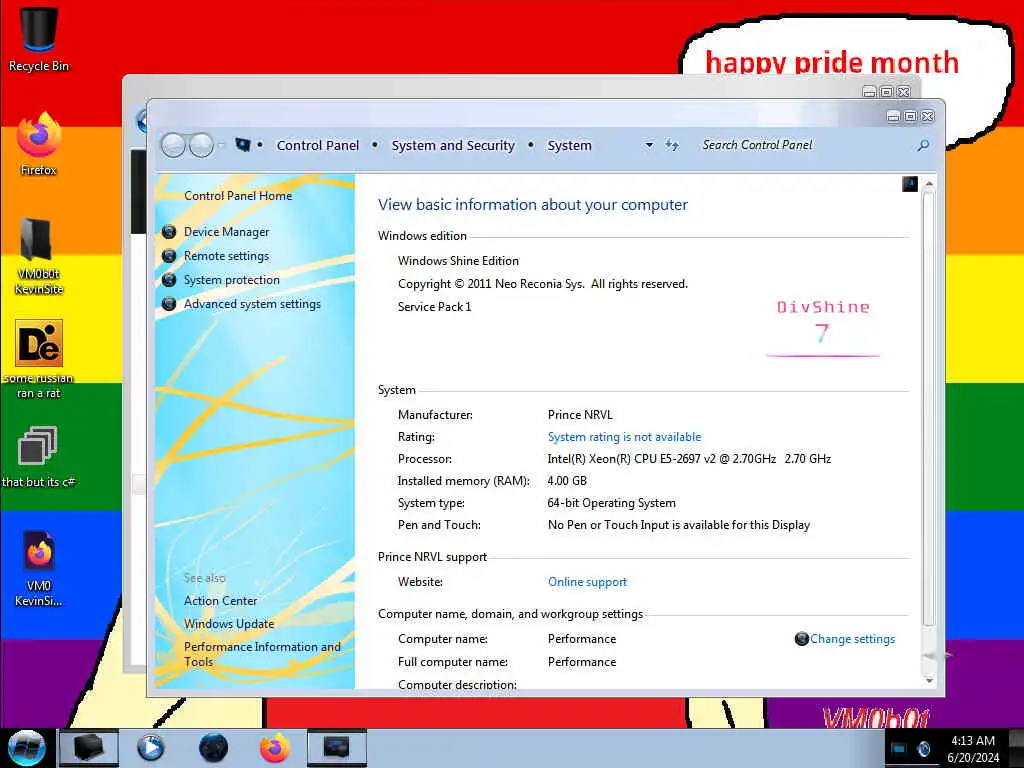1024x768 pixels.
Task: Select the System window taskbar button
Action: 337,748
